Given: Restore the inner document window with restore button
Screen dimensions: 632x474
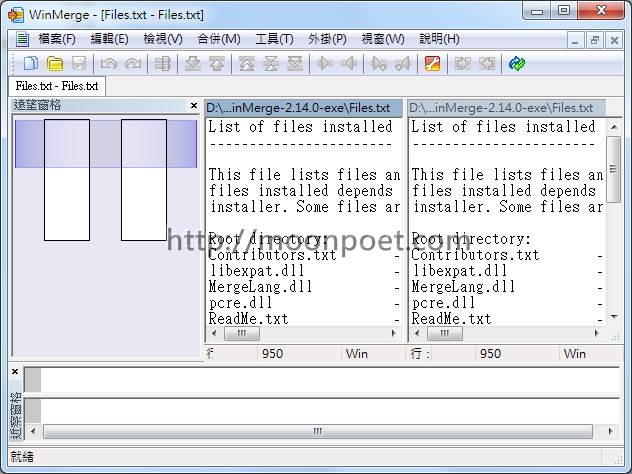Looking at the screenshot, I should 595,40.
